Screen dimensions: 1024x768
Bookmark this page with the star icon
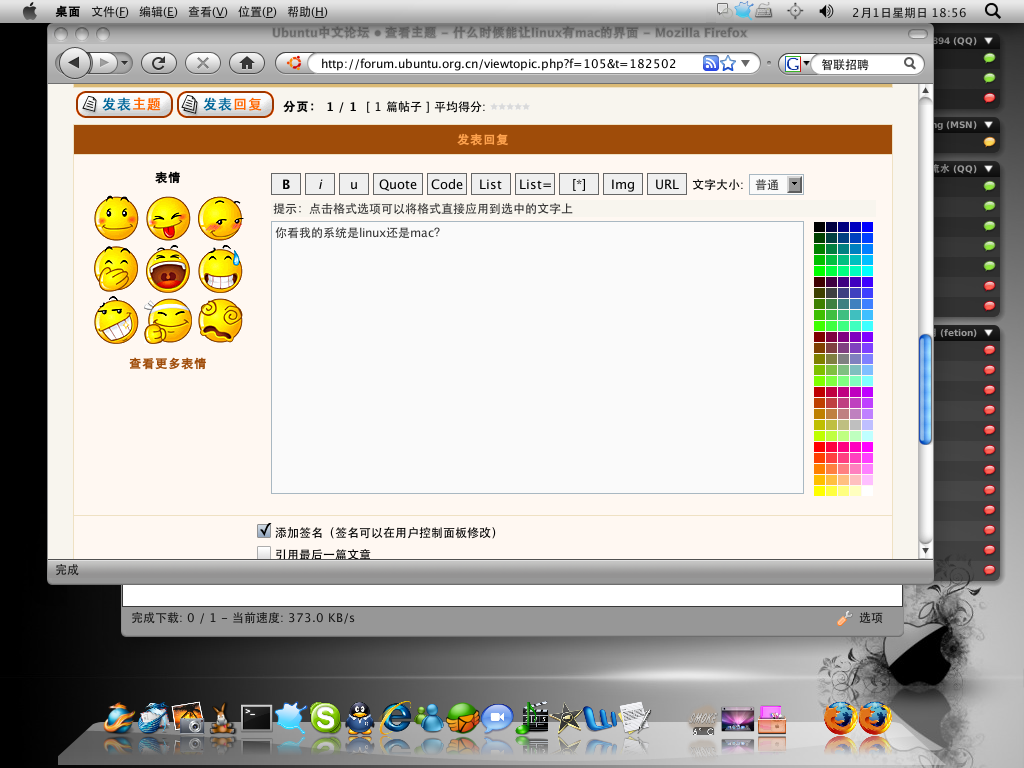(728, 63)
